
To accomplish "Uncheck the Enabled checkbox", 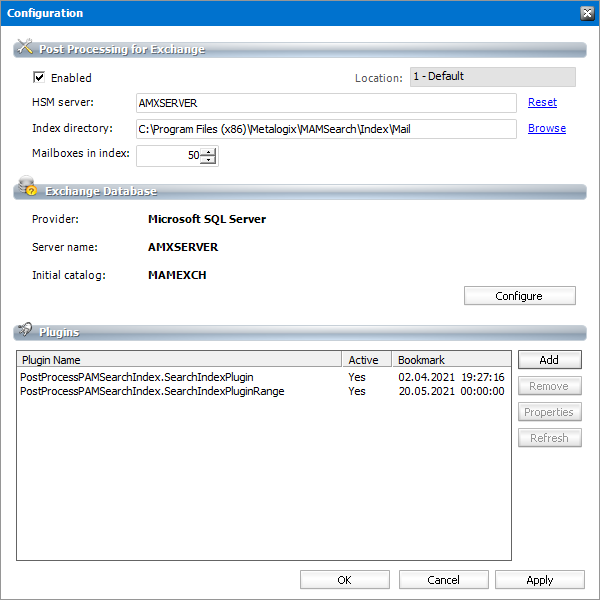I will click(39, 77).
